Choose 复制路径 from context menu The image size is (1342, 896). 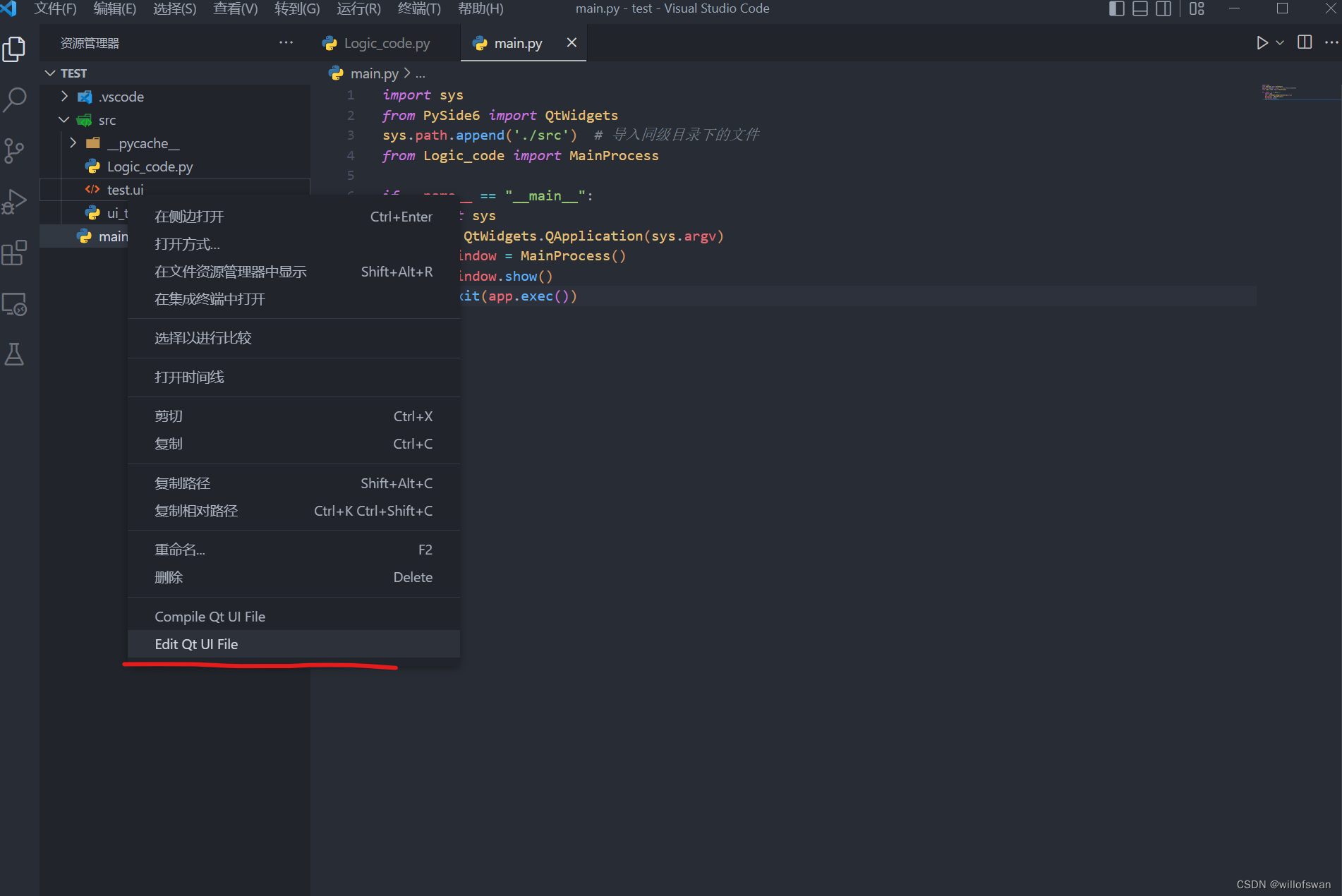[x=294, y=483]
